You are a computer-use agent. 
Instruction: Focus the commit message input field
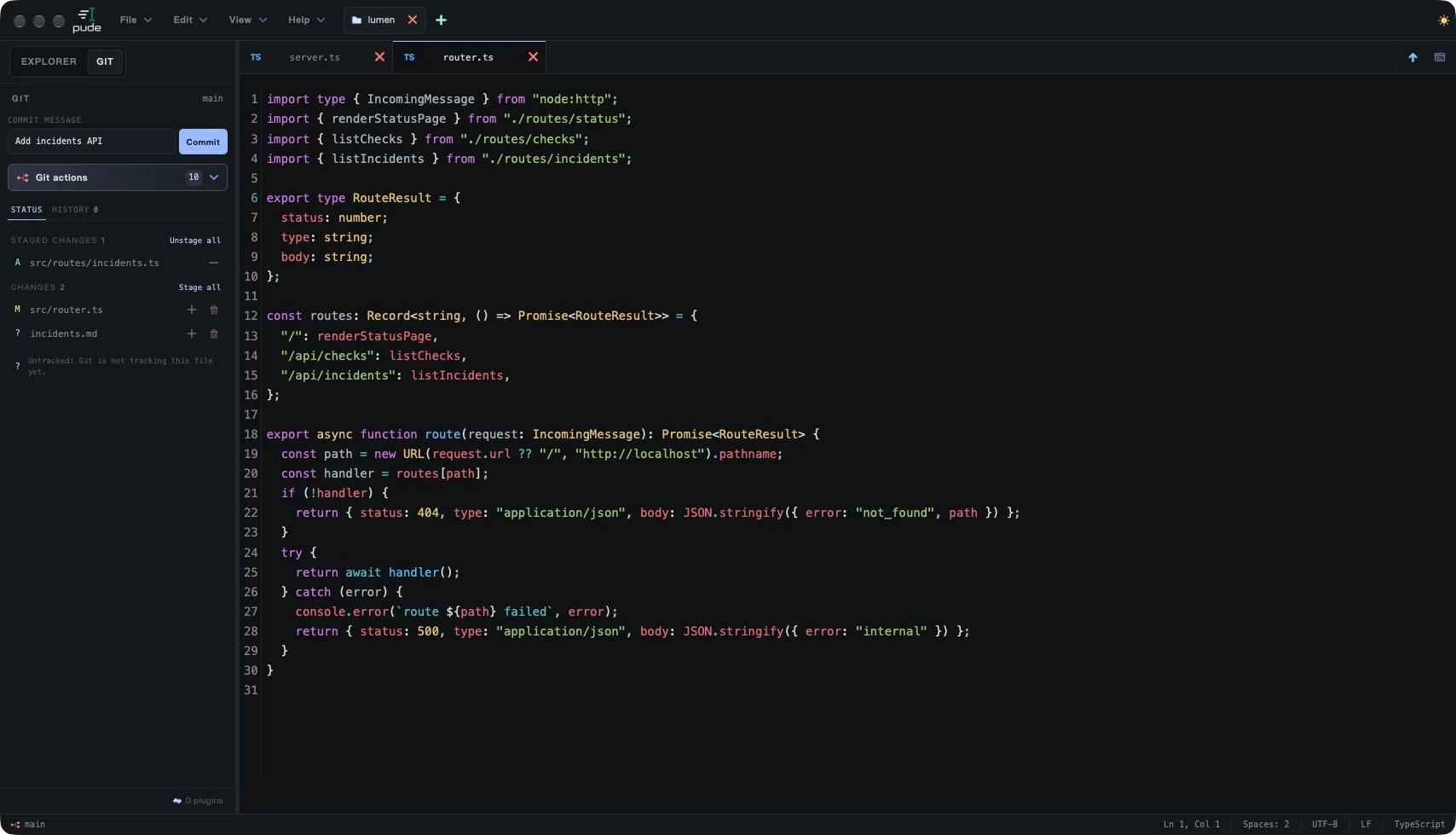(x=91, y=142)
